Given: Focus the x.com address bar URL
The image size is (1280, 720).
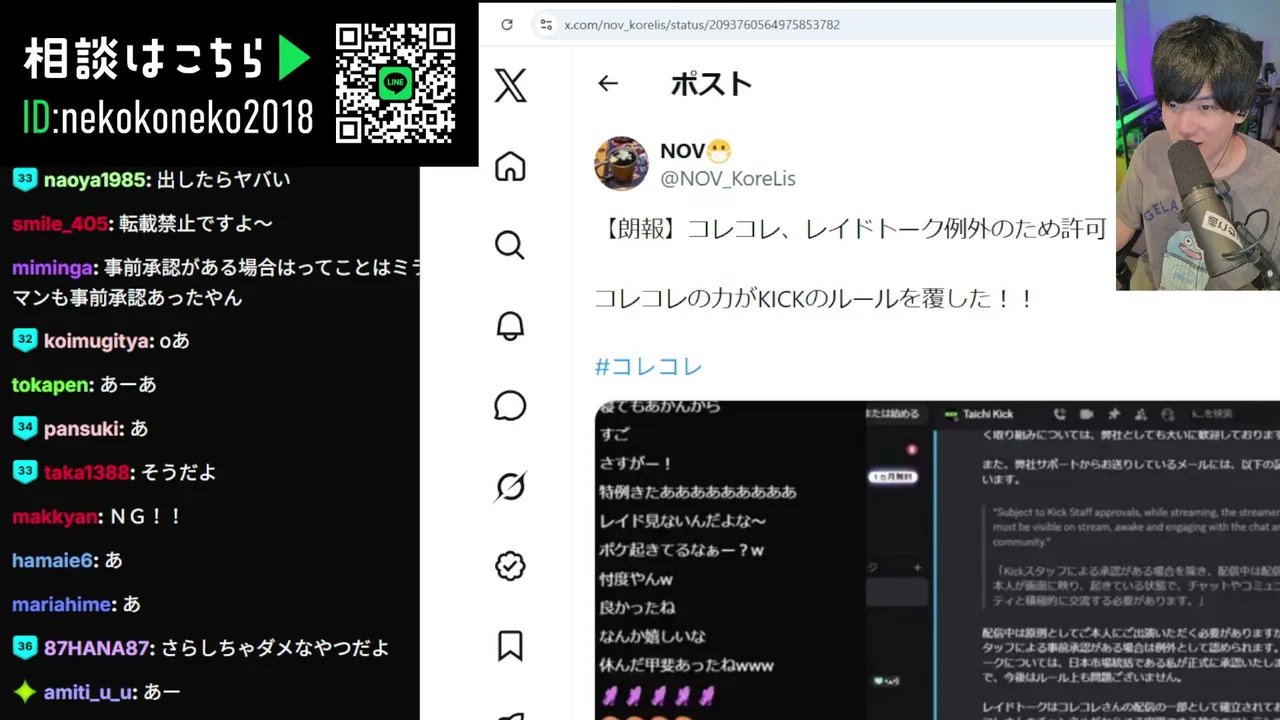Looking at the screenshot, I should click(702, 24).
